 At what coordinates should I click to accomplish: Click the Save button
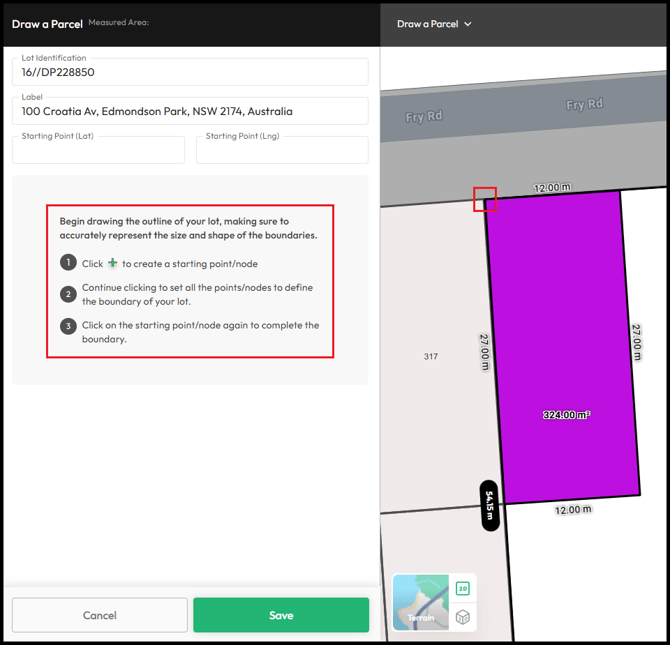tap(281, 615)
